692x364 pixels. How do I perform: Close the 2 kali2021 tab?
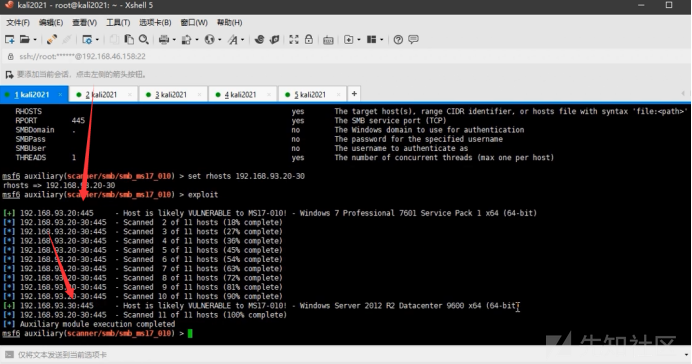click(130, 94)
